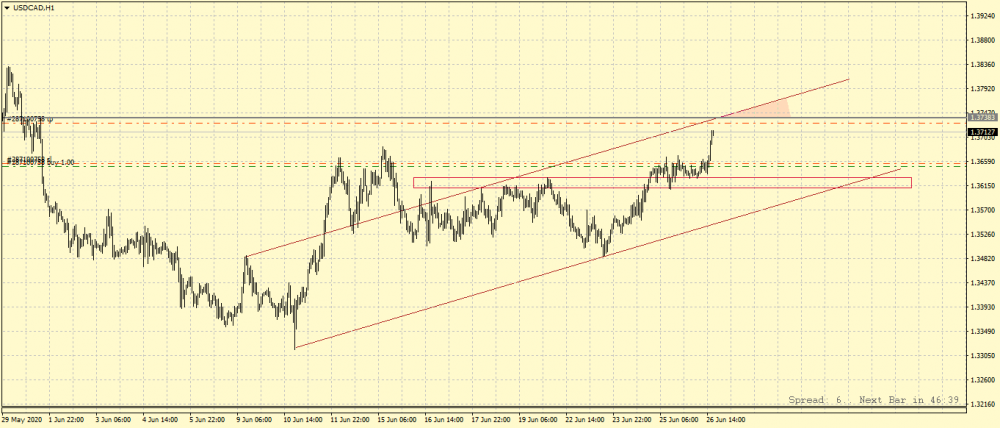Click the 29 May 2020 date label
The image size is (1000, 428).
(20, 420)
